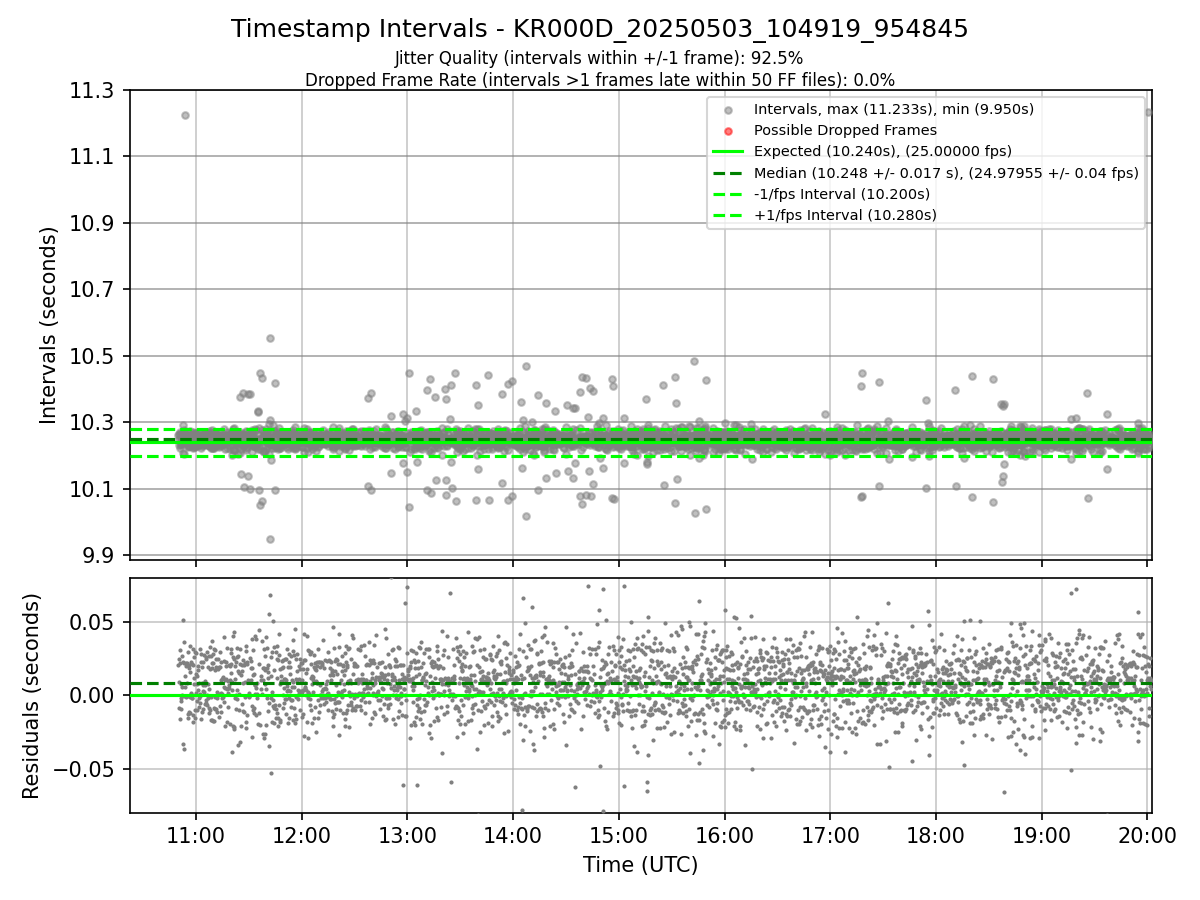Viewport: 1200px width, 900px height.
Task: Click the 10.5 tick on the intervals axis
Action: (x=95, y=356)
